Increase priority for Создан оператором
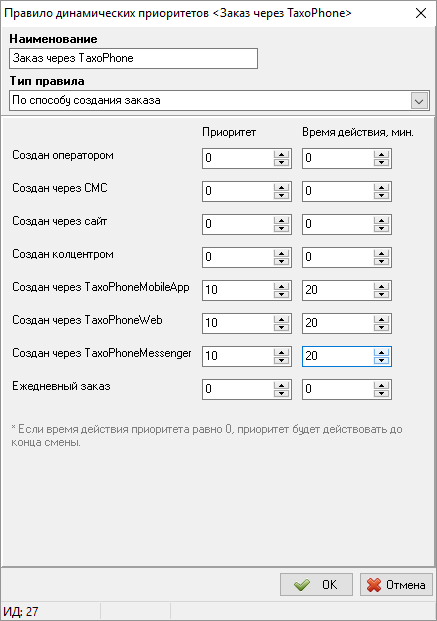Image resolution: width=437 pixels, height=621 pixels. pos(281,154)
